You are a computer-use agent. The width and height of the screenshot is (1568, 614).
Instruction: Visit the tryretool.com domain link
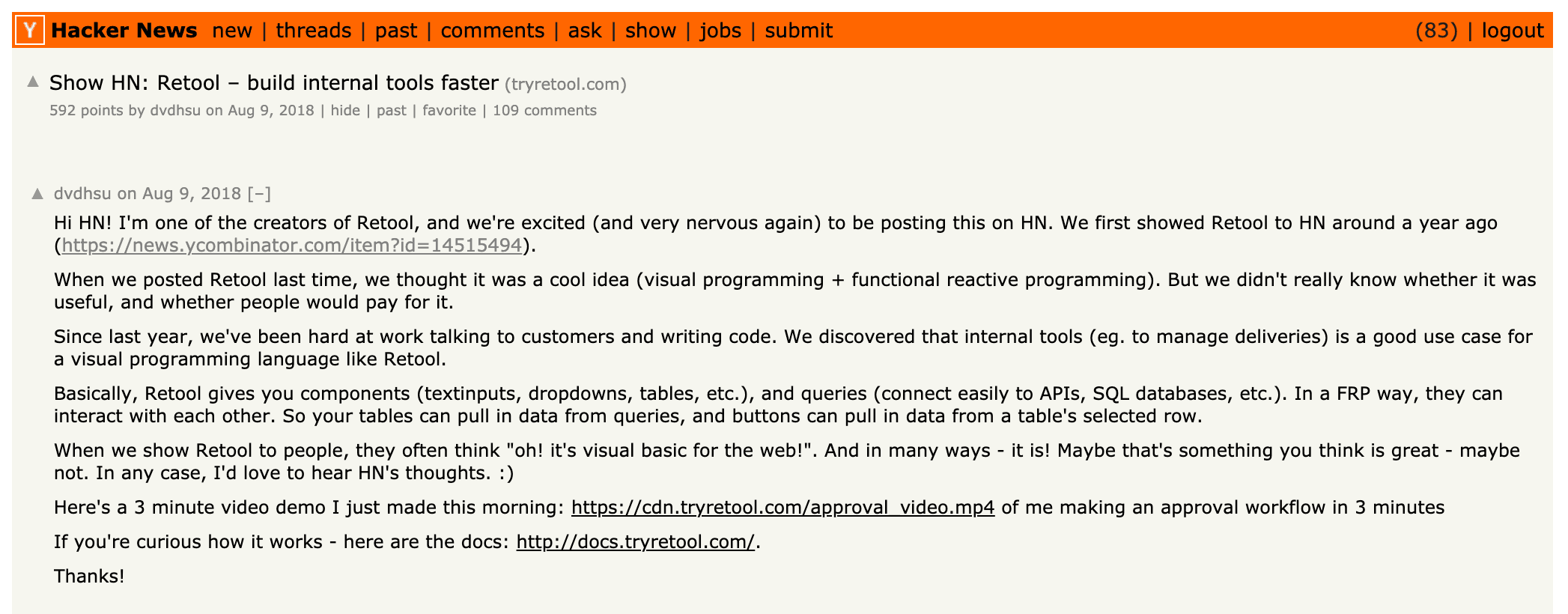(x=566, y=84)
